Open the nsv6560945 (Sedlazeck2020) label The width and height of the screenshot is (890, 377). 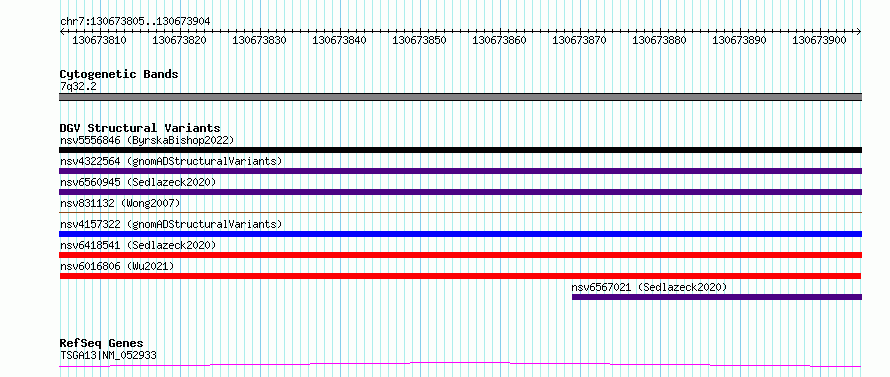click(138, 182)
